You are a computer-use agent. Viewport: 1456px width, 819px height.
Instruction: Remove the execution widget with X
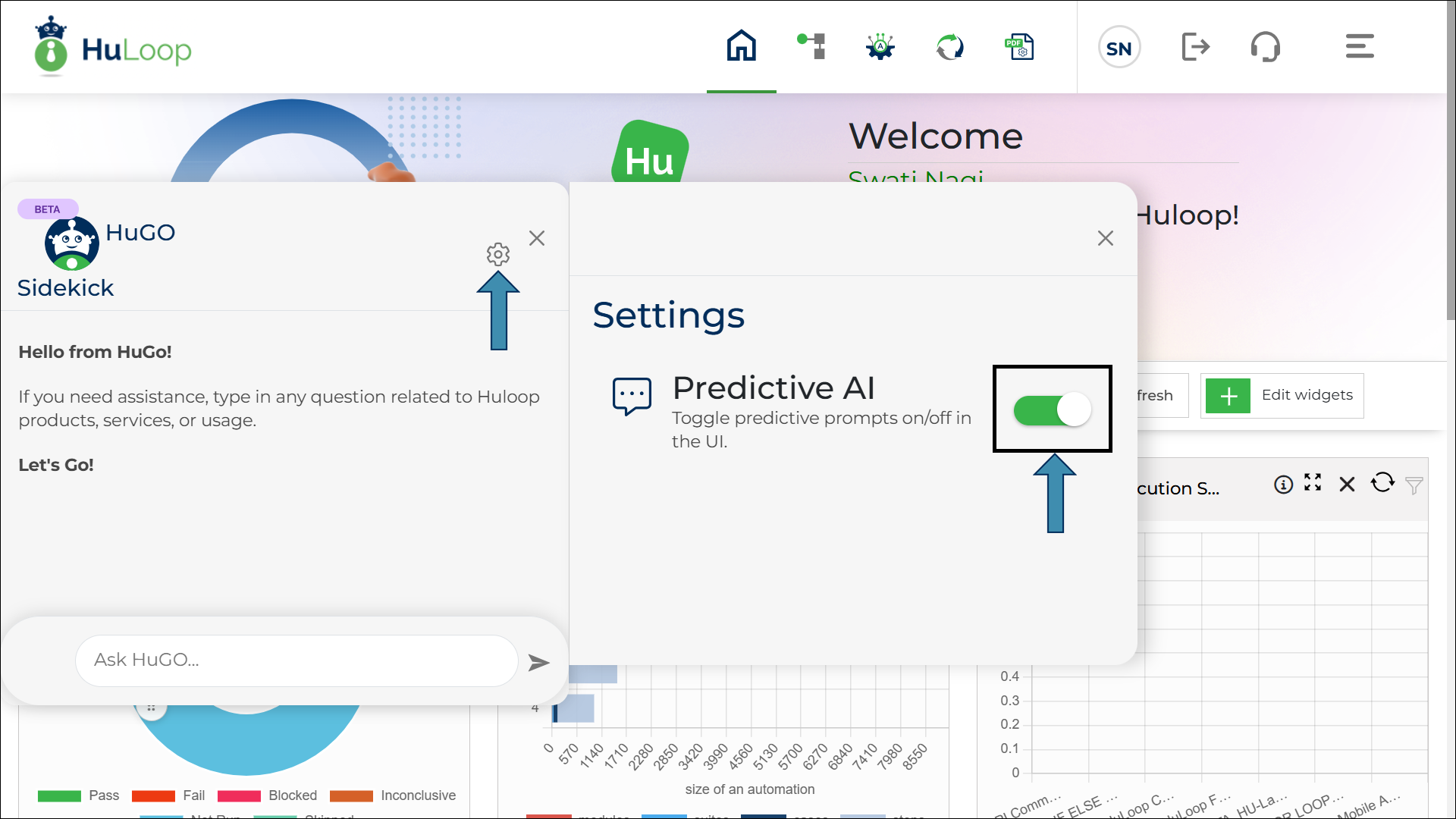1347,484
